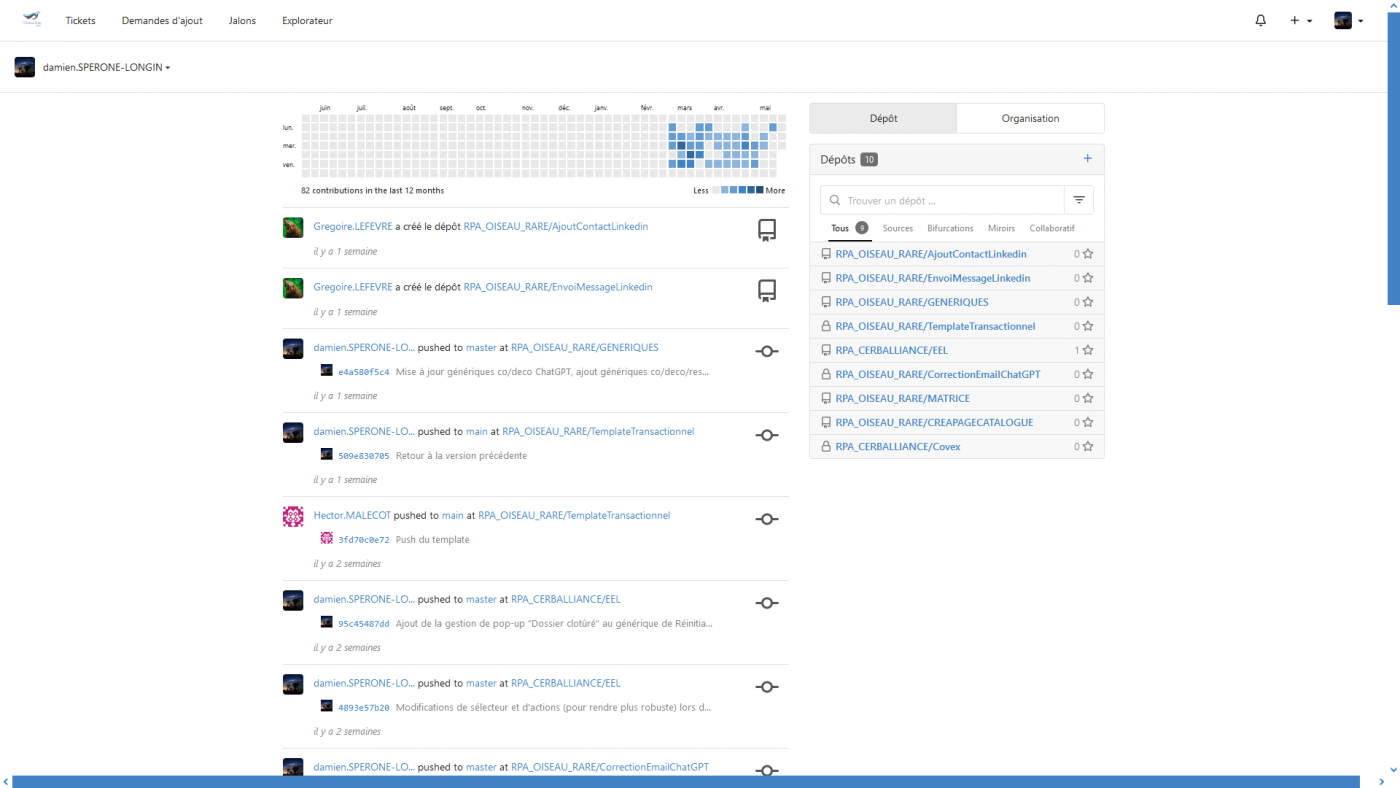Viewport: 1400px width, 788px height.
Task: Open the repository filter icon beside the search box
Action: [1079, 200]
